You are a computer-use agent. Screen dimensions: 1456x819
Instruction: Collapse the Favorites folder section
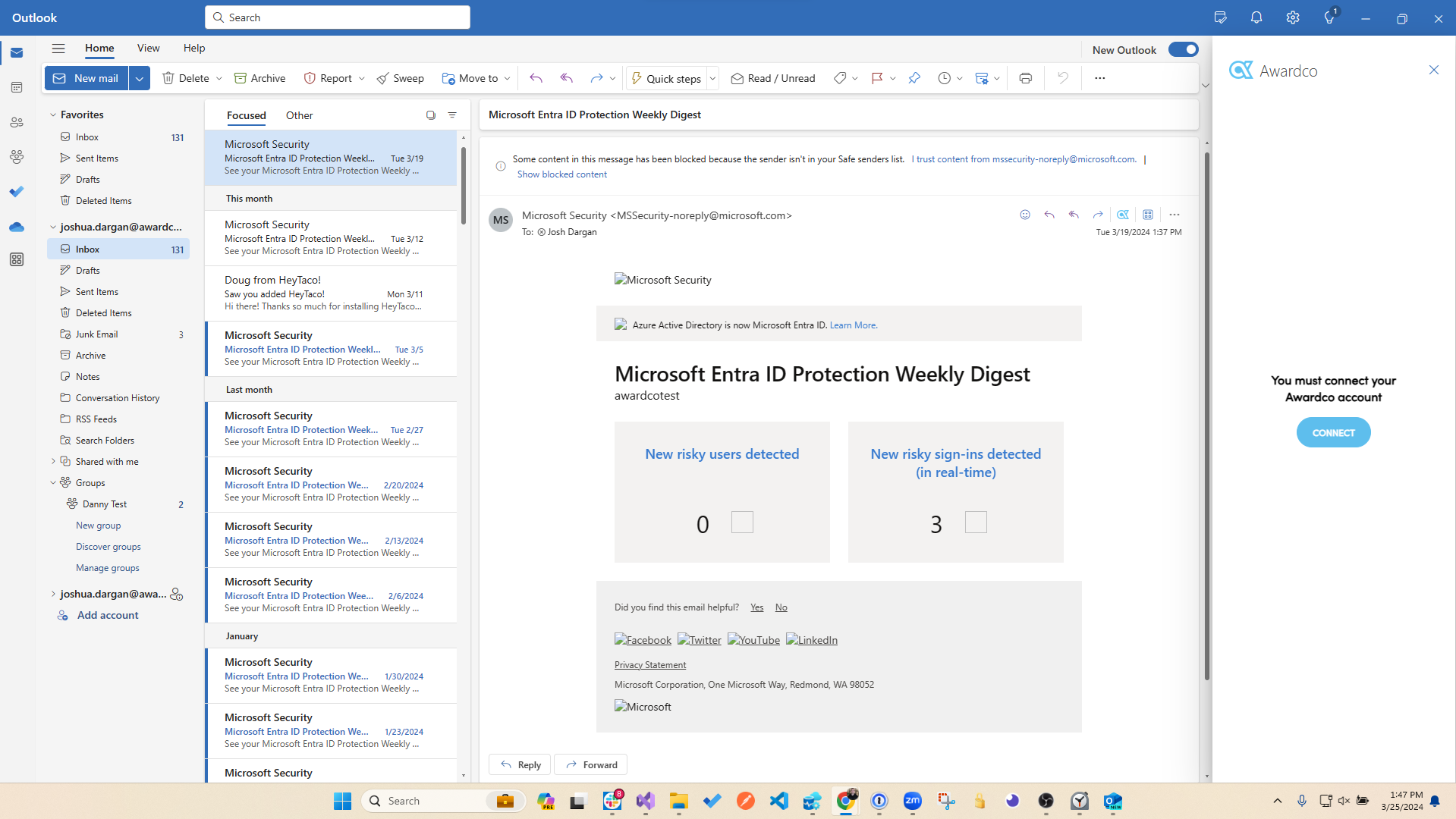point(53,115)
